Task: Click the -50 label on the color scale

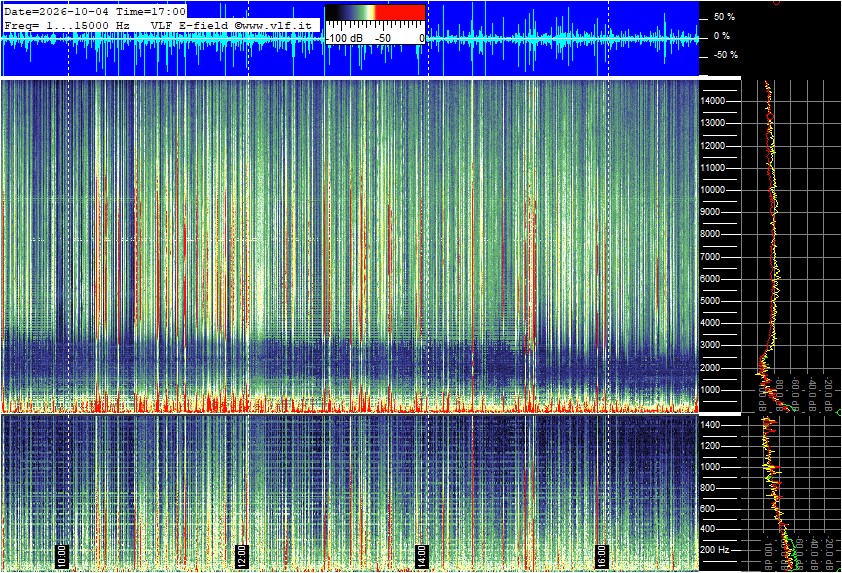Action: (382, 38)
